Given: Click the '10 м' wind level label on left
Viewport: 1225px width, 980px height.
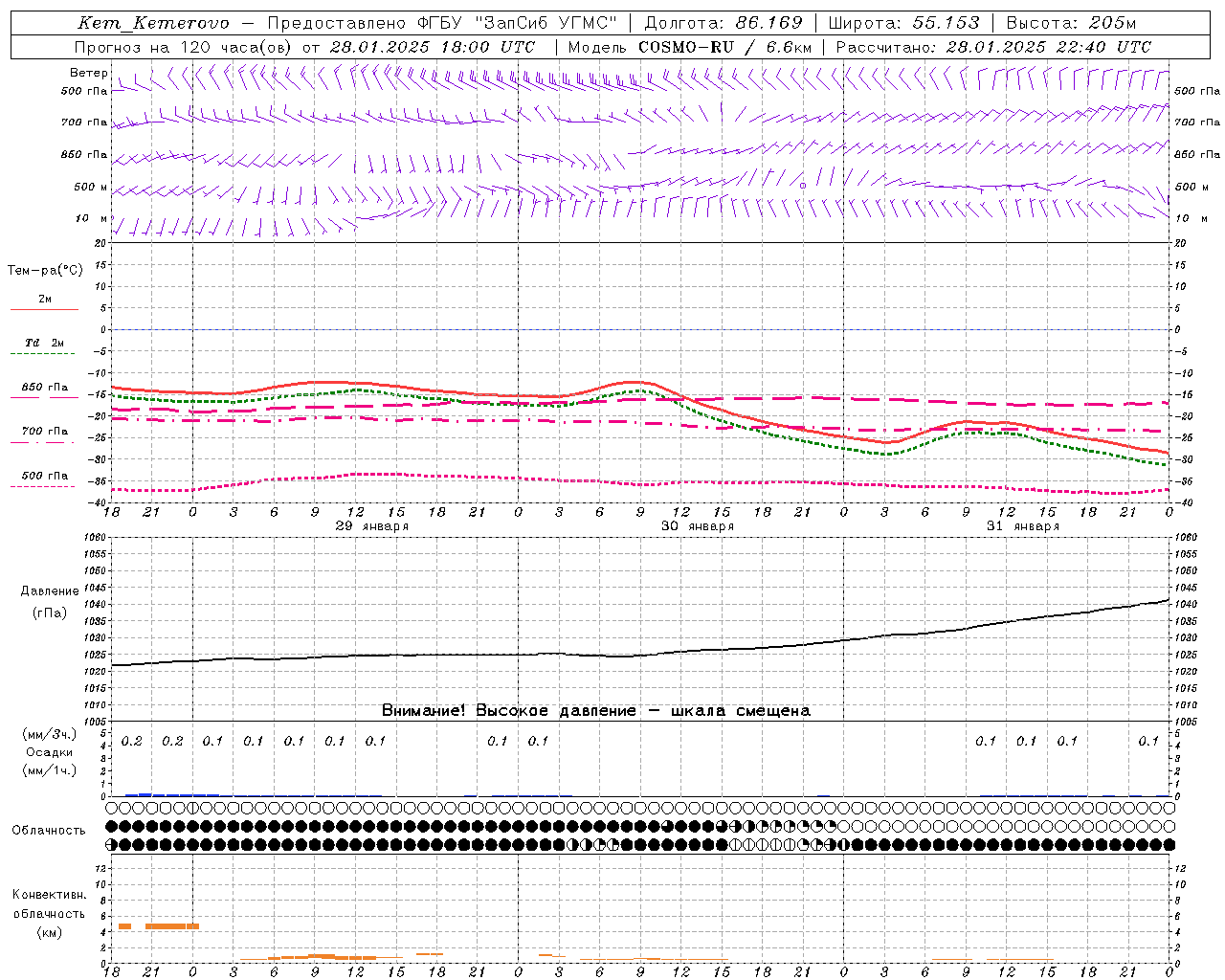Looking at the screenshot, I should tap(92, 218).
